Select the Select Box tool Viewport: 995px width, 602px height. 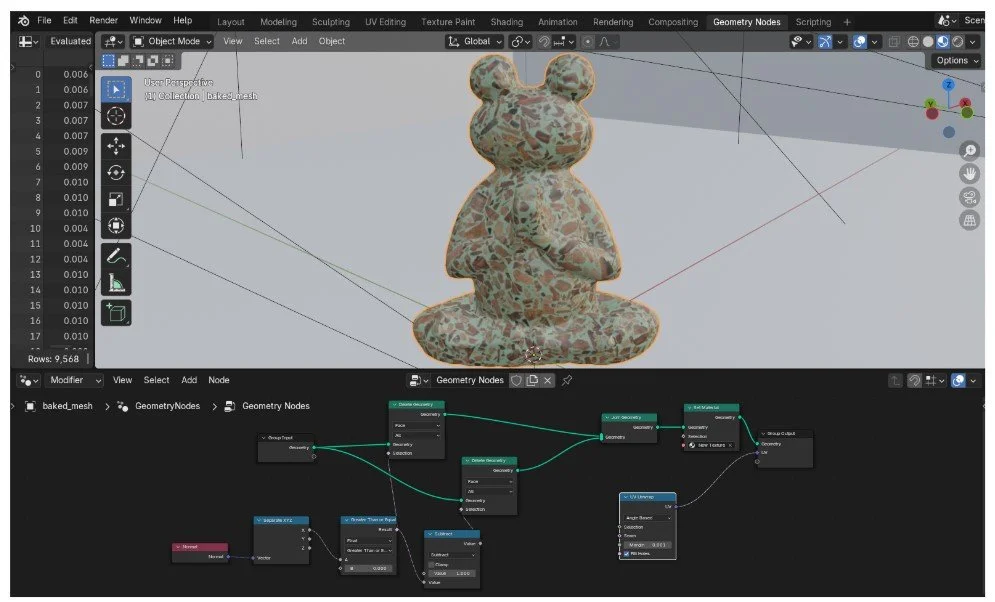(x=116, y=89)
